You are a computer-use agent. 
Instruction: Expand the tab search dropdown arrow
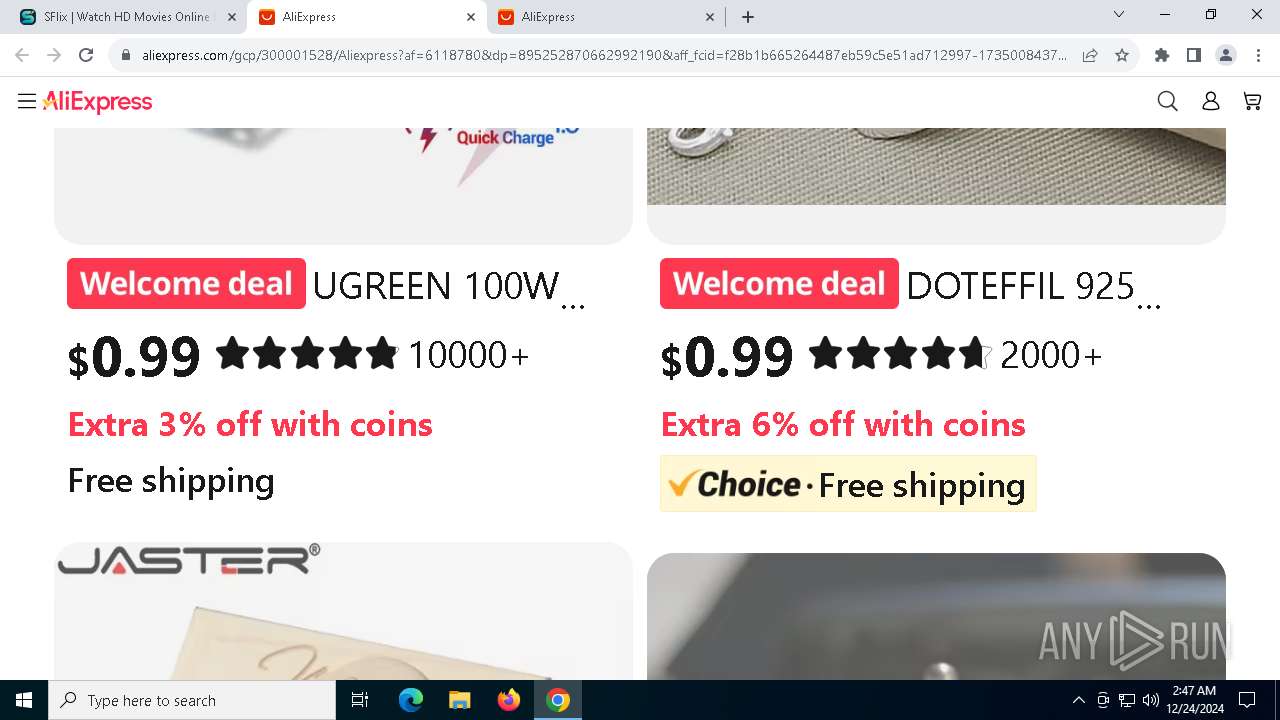click(1119, 15)
